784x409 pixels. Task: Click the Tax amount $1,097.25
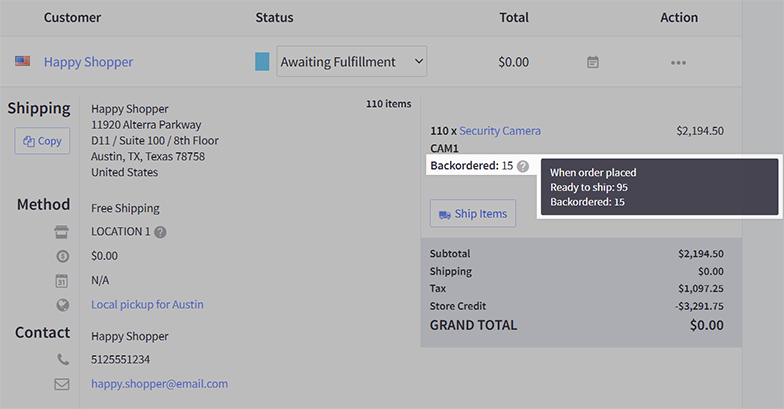(701, 288)
